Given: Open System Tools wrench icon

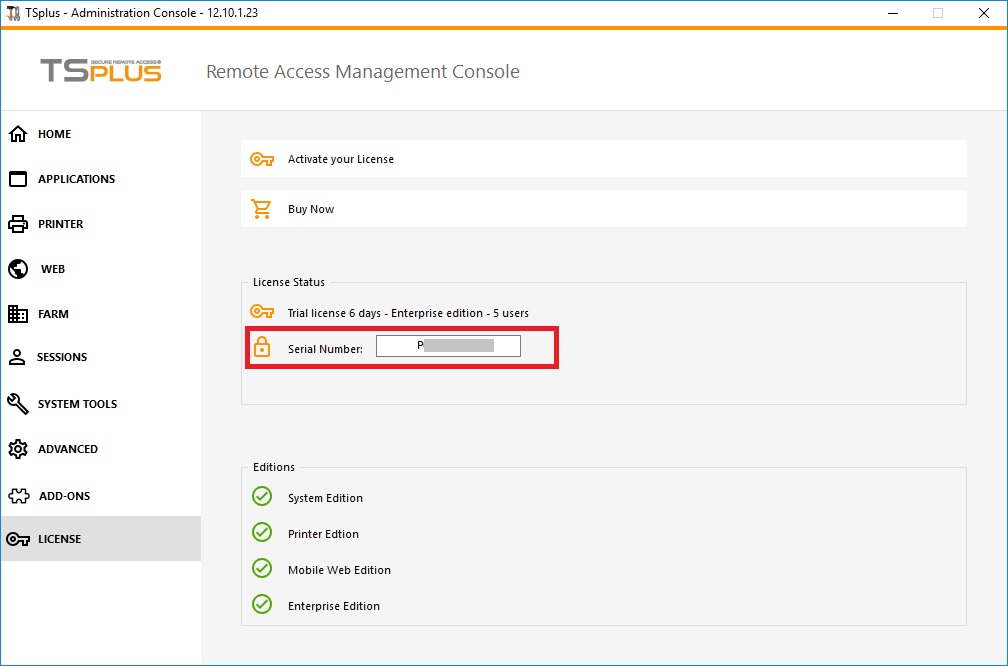Looking at the screenshot, I should click(18, 404).
